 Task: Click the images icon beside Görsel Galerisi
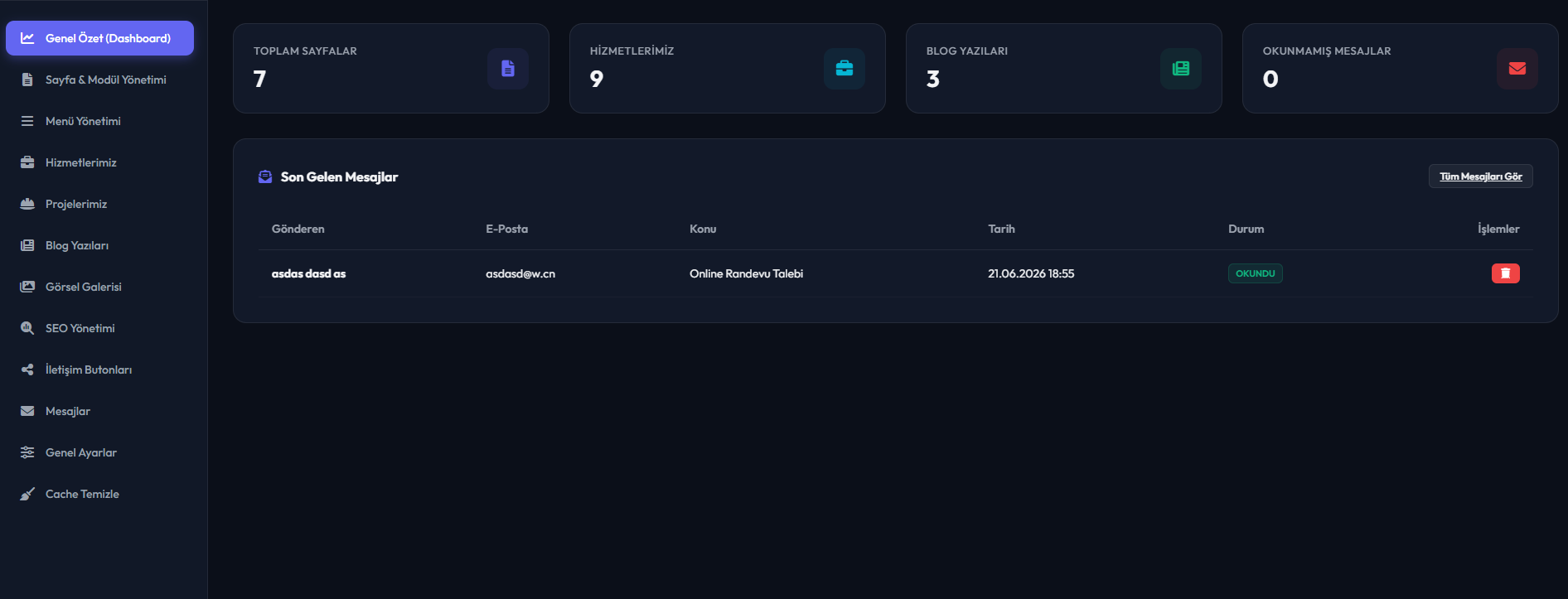[27, 287]
